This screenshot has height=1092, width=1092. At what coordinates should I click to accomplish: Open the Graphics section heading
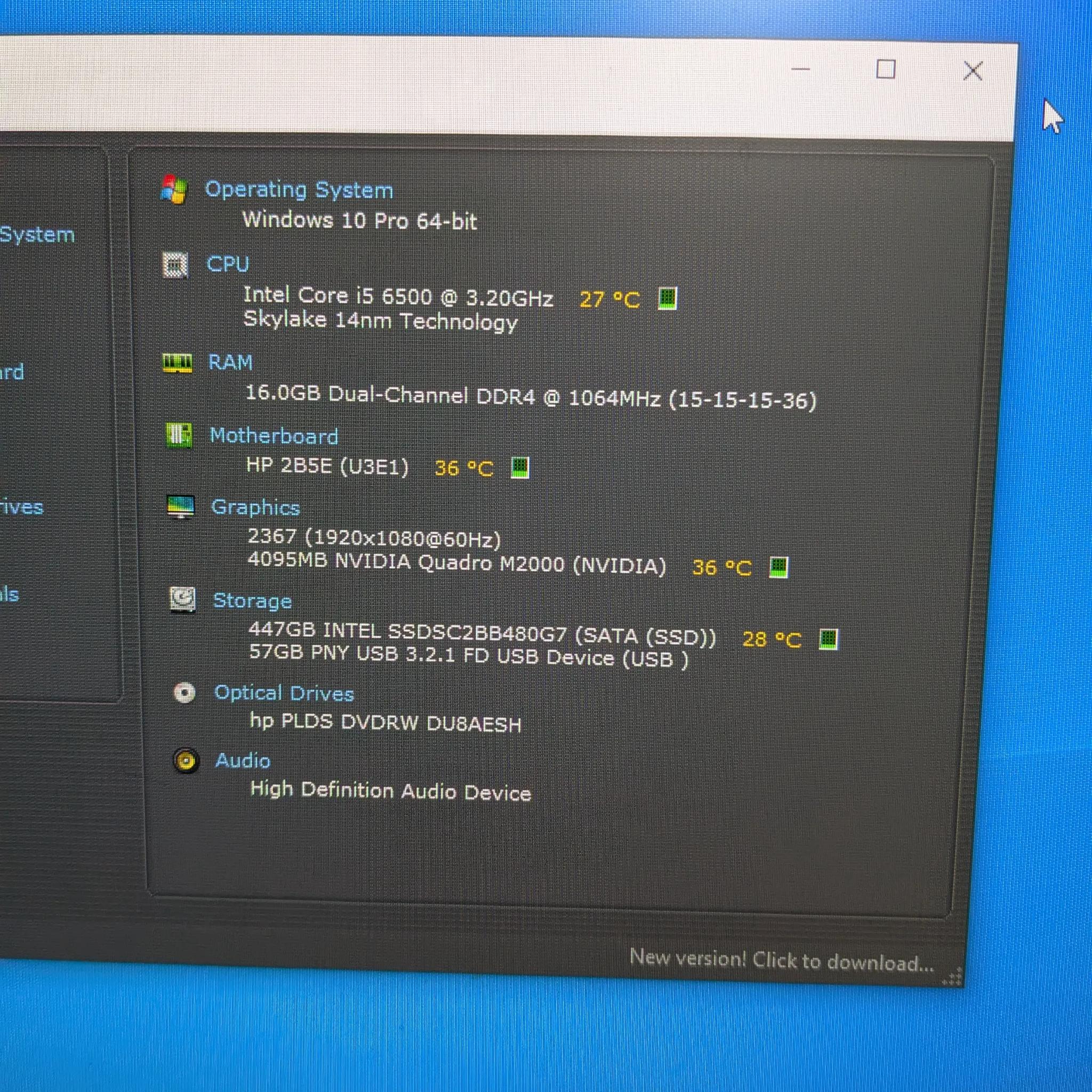coord(255,508)
